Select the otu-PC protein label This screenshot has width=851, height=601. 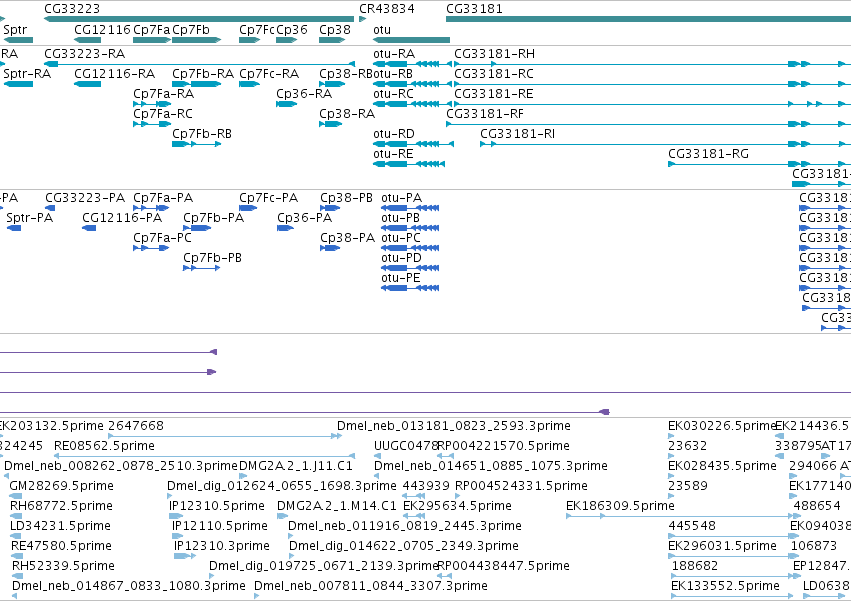(x=401, y=238)
